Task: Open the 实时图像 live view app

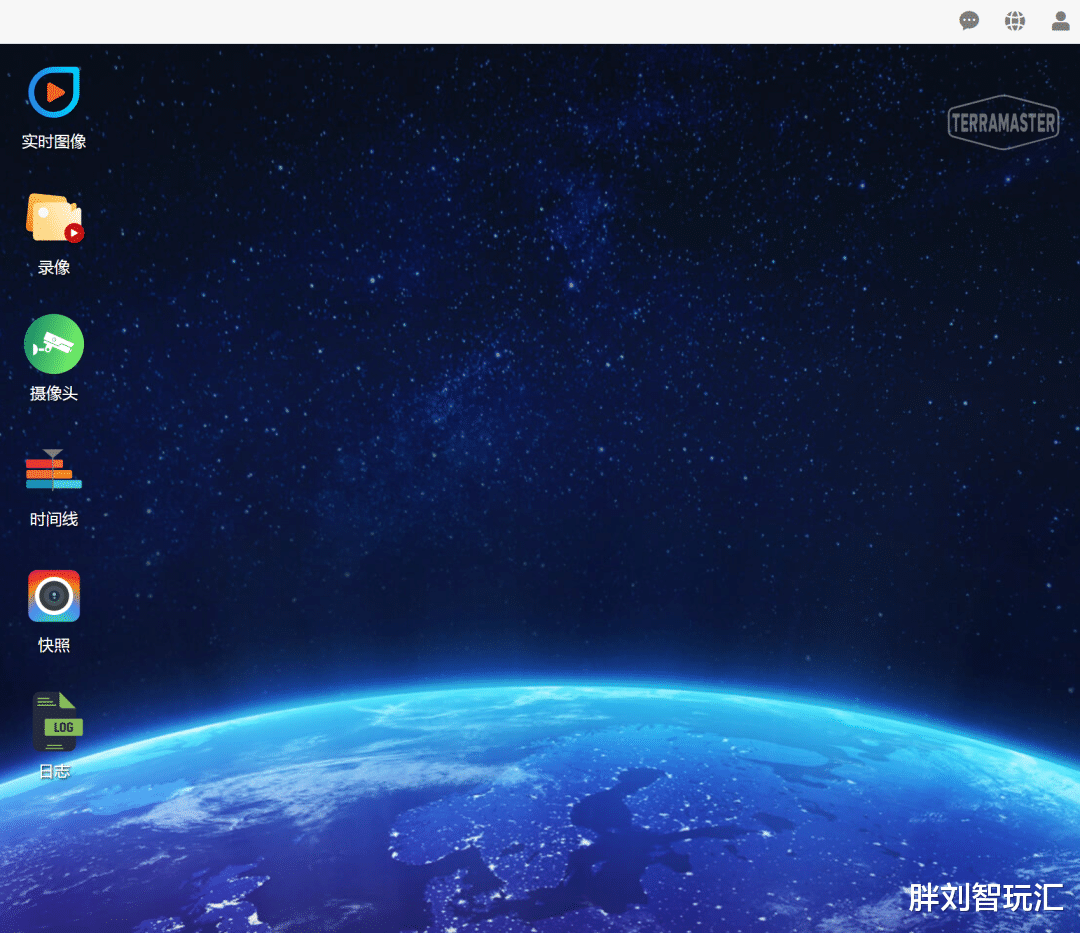Action: click(x=54, y=92)
